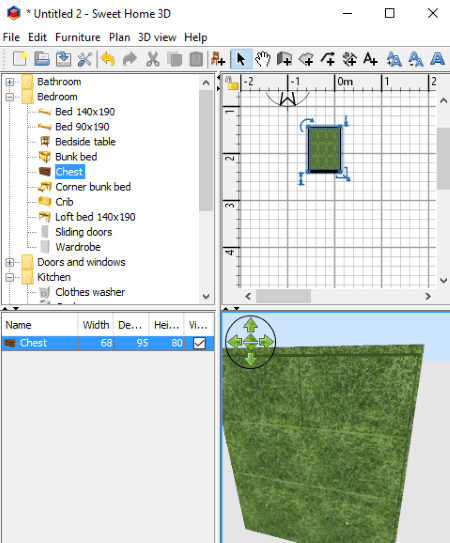Open the File menu

[x=11, y=37]
